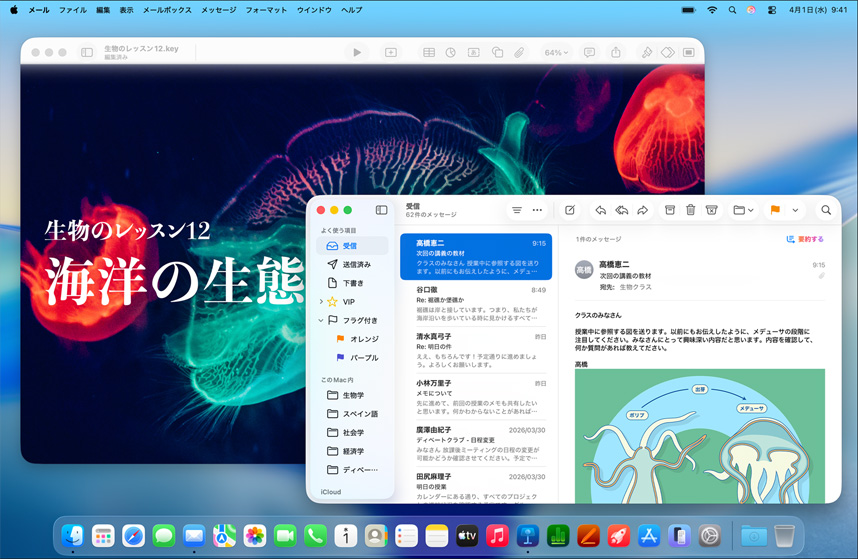This screenshot has width=858, height=559.
Task: Delete the message with trash icon
Action: pos(690,210)
